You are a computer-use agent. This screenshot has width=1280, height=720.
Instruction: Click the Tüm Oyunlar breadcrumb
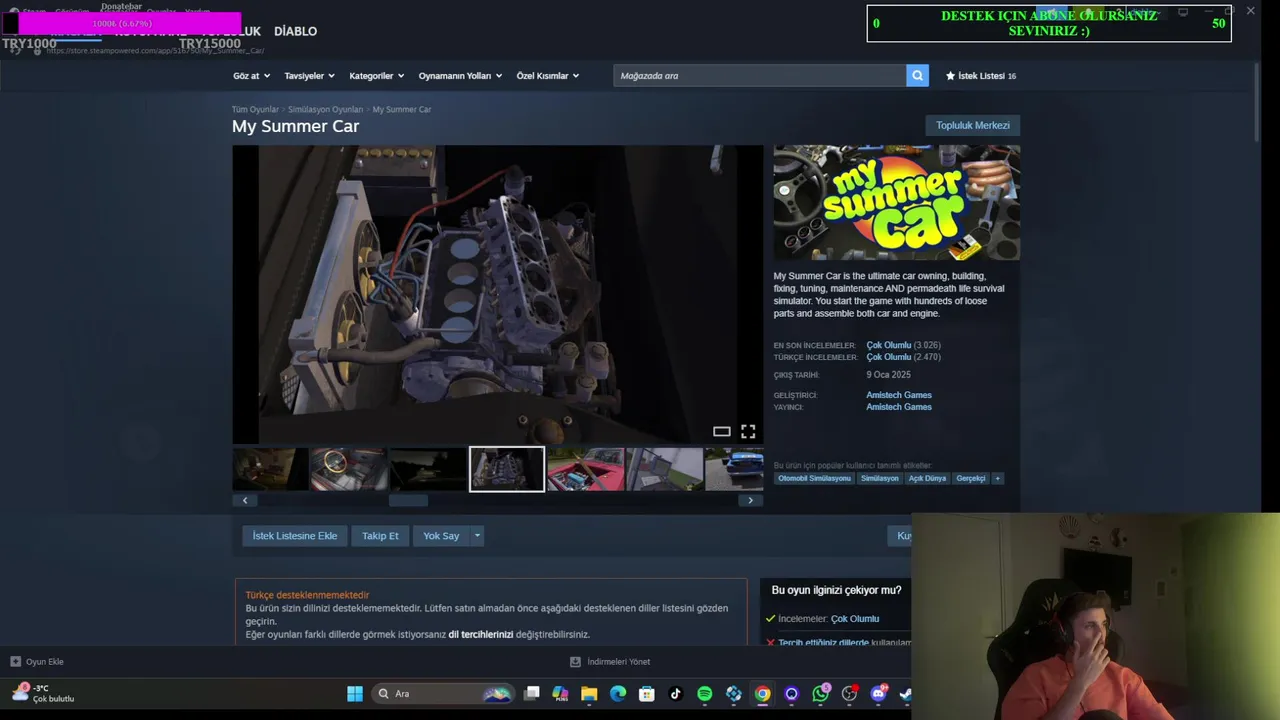click(255, 109)
